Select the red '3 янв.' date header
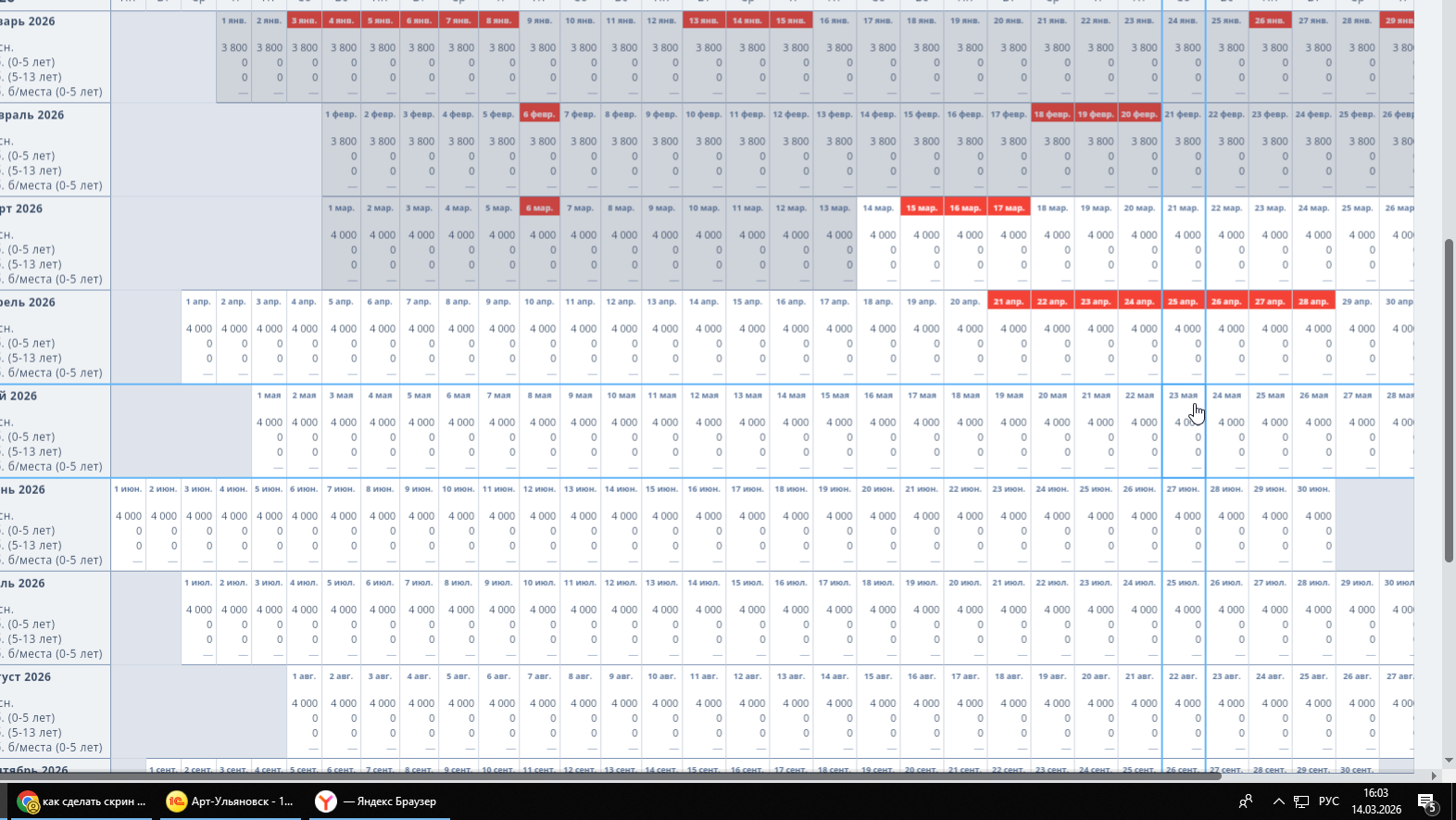Screen dimensions: 1456x820 (x=305, y=20)
